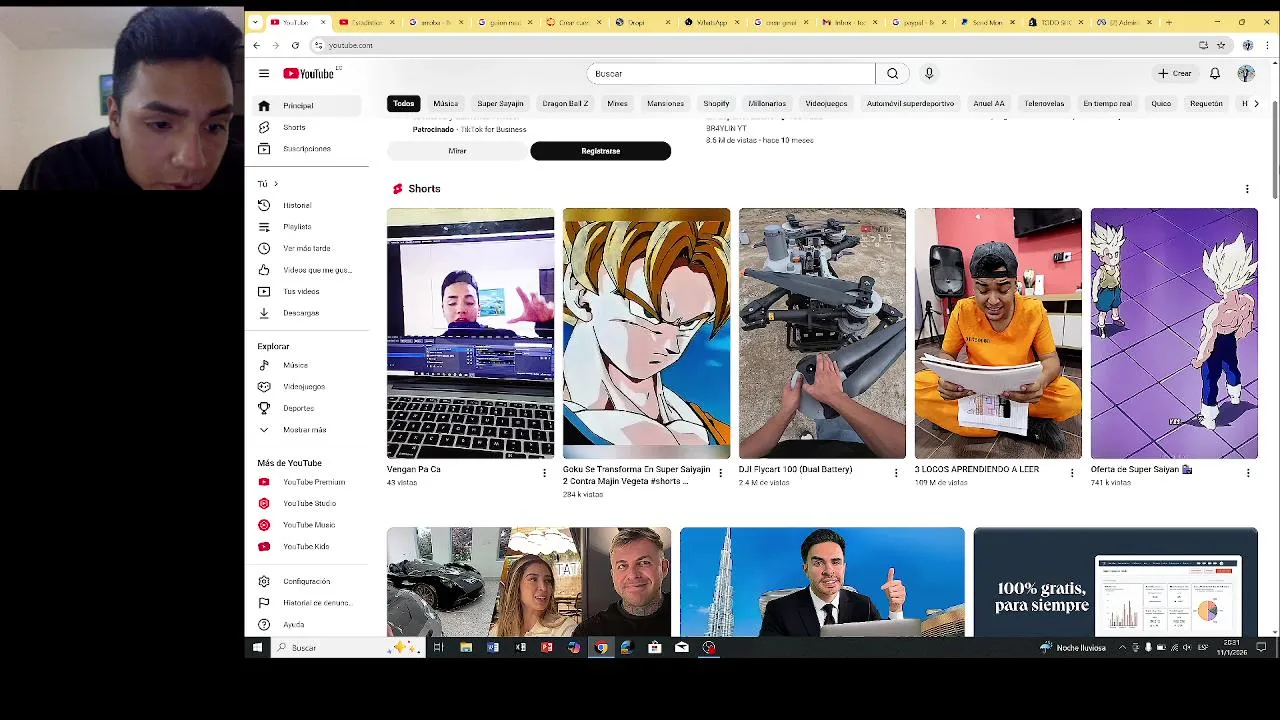
Task: Explore Música in the sidebar
Action: coord(305,365)
